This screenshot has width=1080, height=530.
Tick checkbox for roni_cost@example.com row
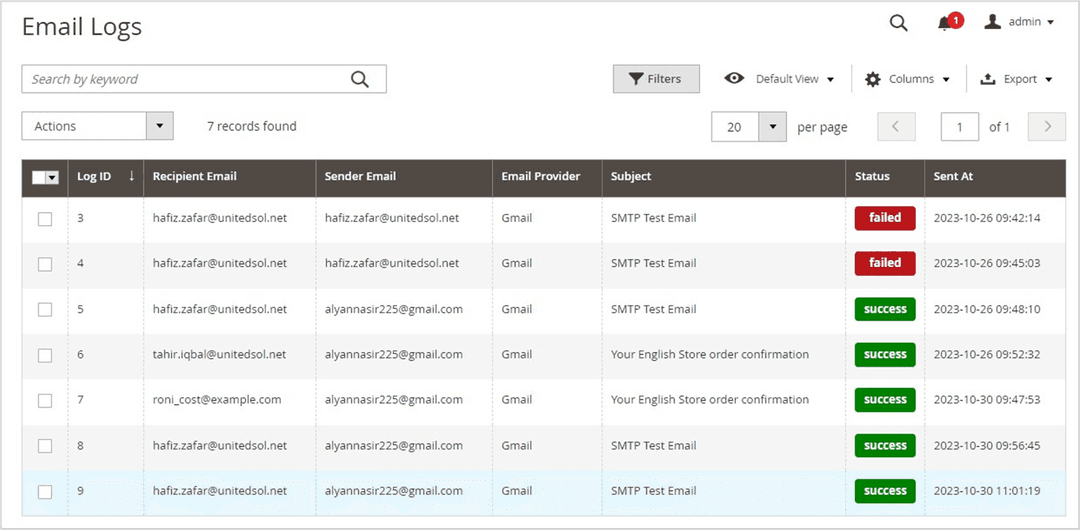(x=45, y=400)
